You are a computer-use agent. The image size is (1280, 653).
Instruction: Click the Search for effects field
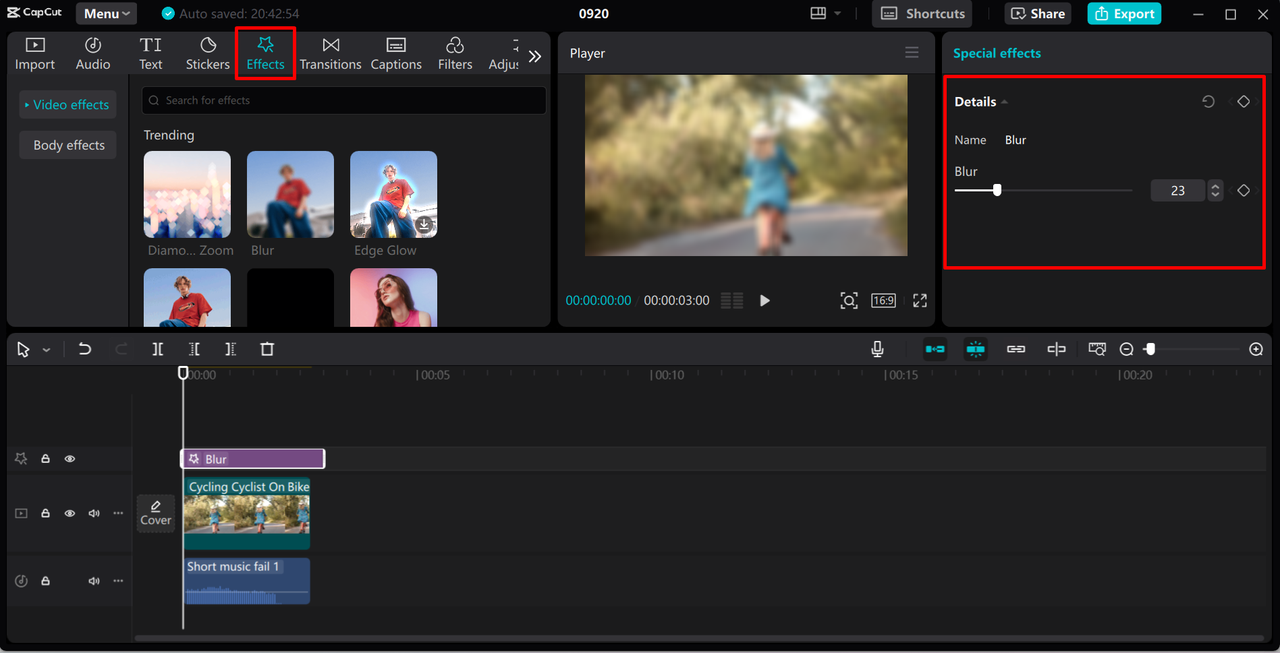[344, 100]
